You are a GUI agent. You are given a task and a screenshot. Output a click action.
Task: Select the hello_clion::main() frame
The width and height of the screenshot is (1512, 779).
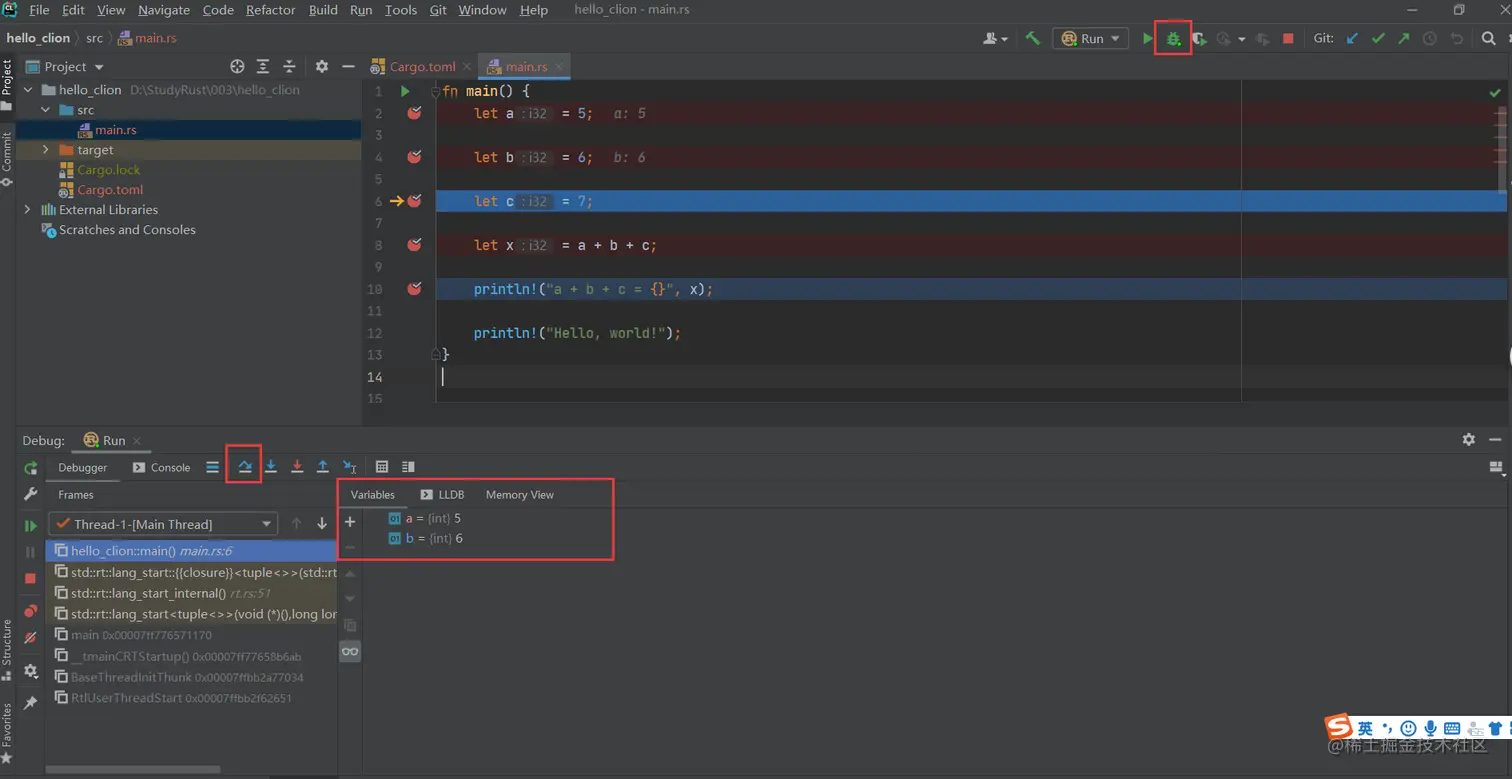[191, 551]
